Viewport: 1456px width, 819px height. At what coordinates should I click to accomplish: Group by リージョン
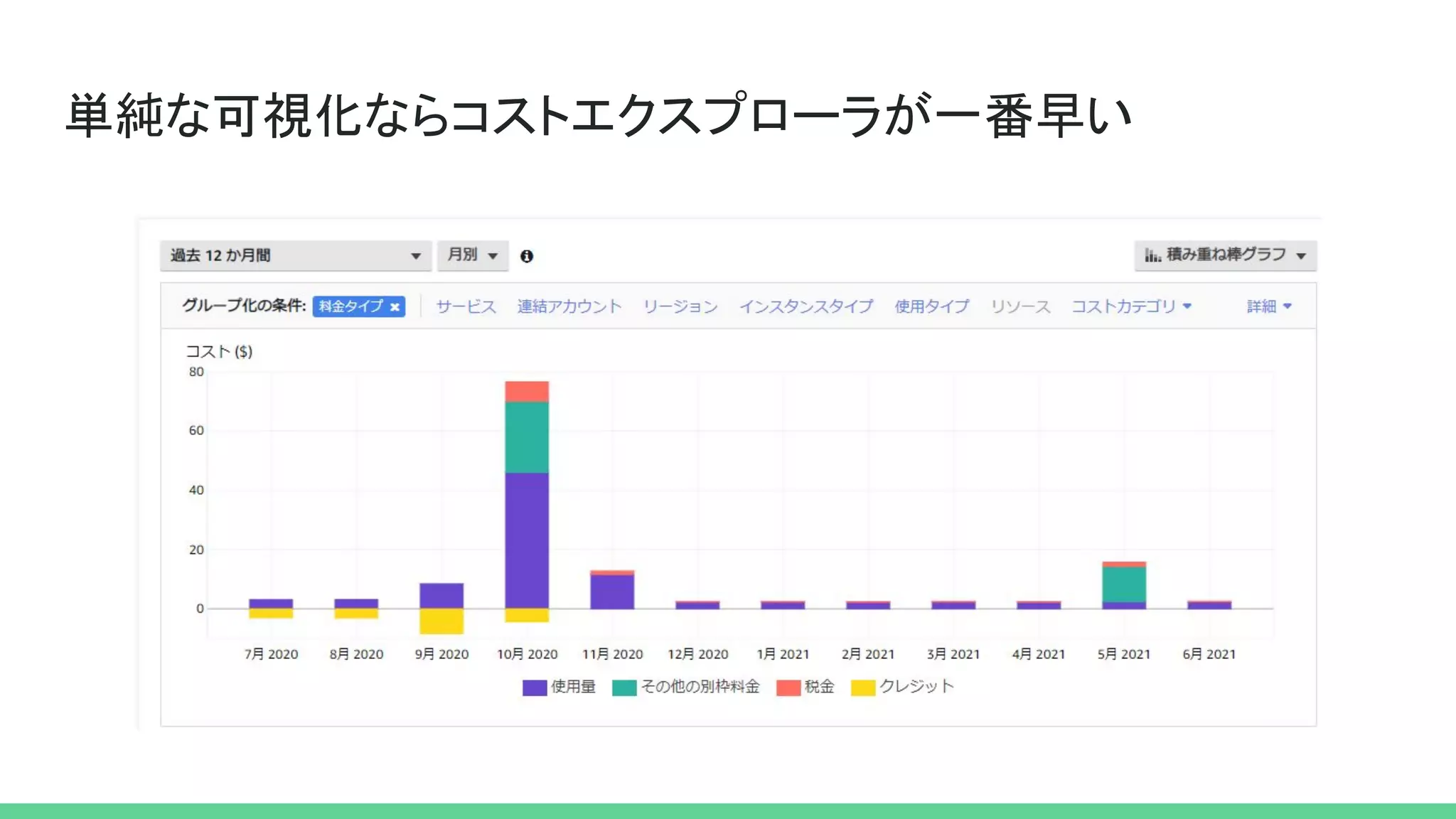pos(680,306)
